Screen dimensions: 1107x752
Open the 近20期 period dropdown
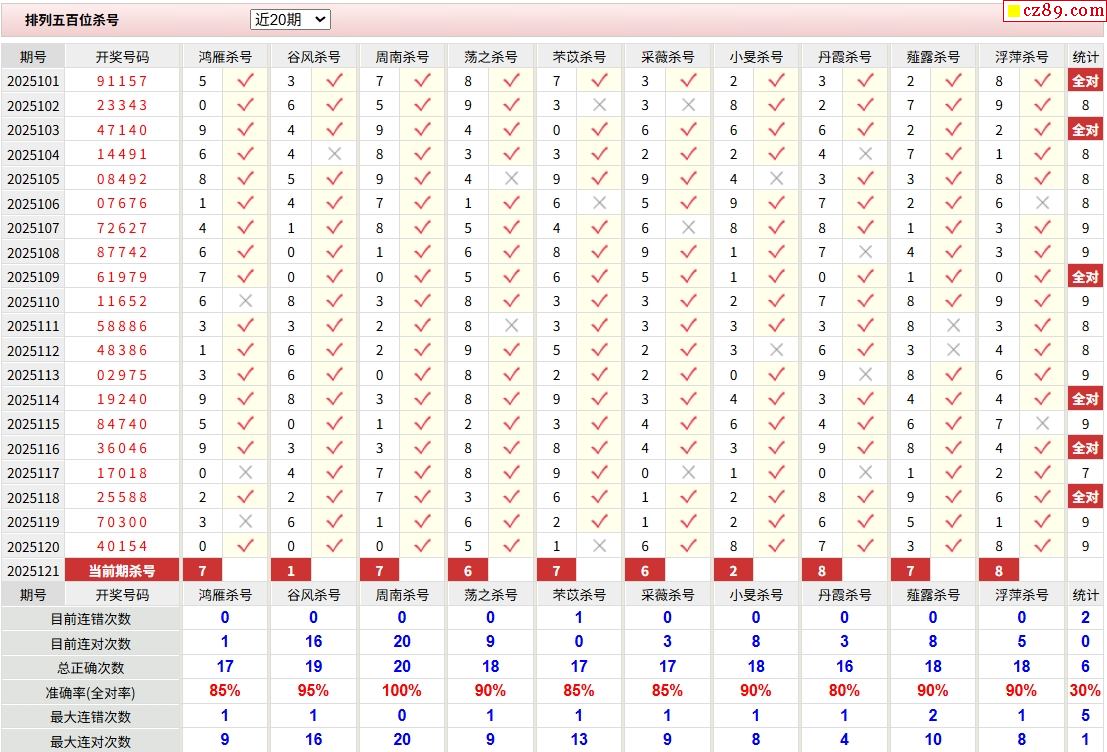[290, 20]
